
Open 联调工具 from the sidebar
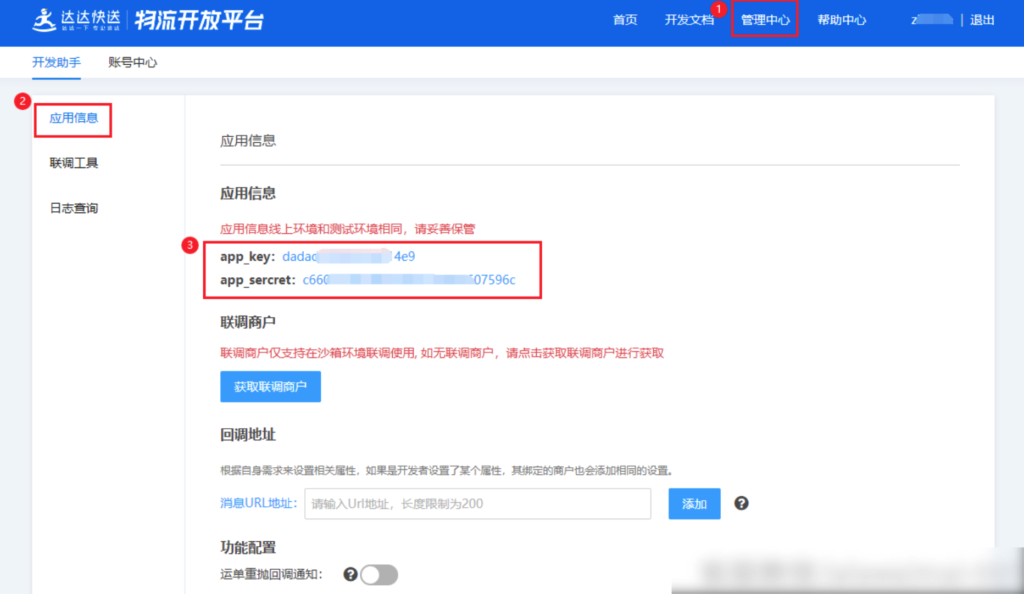pyautogui.click(x=73, y=162)
